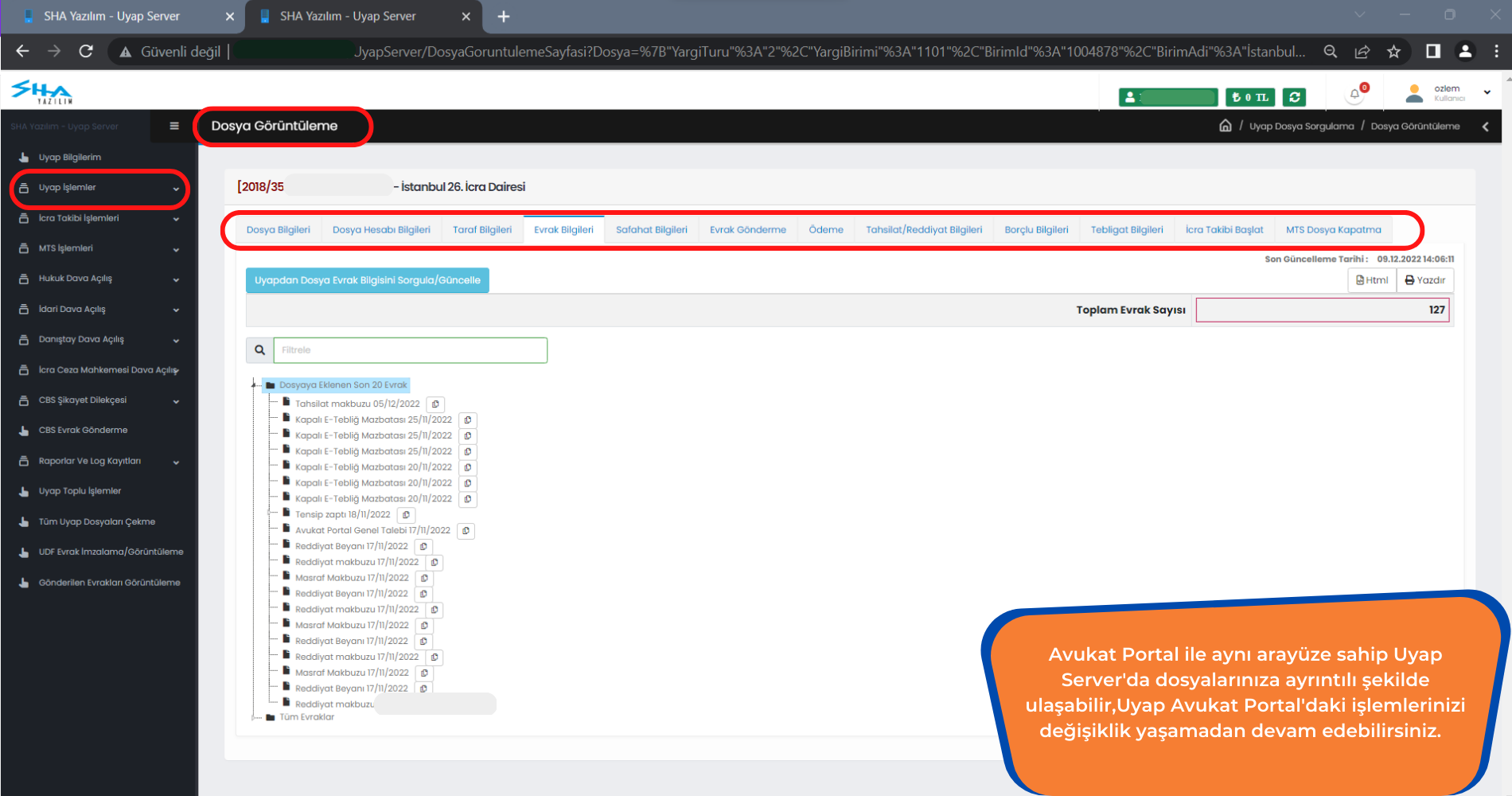Open a new browser tab with plus
This screenshot has height=796, width=1512.
coord(504,17)
